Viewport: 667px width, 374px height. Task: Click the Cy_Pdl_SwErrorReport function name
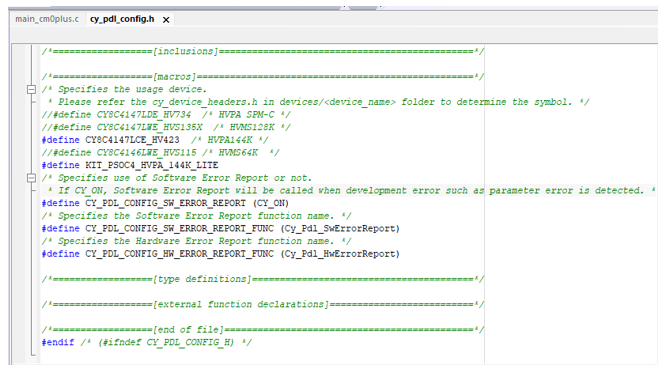pyautogui.click(x=340, y=228)
